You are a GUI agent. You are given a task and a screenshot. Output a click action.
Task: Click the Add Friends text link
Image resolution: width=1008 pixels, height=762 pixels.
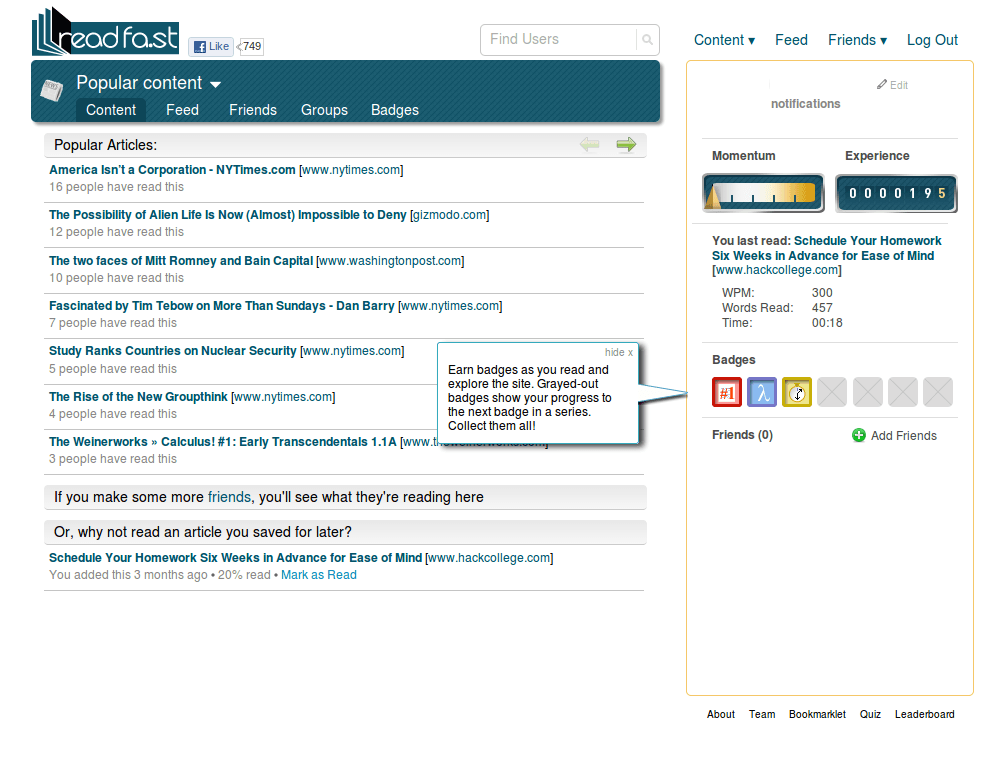pyautogui.click(x=904, y=435)
